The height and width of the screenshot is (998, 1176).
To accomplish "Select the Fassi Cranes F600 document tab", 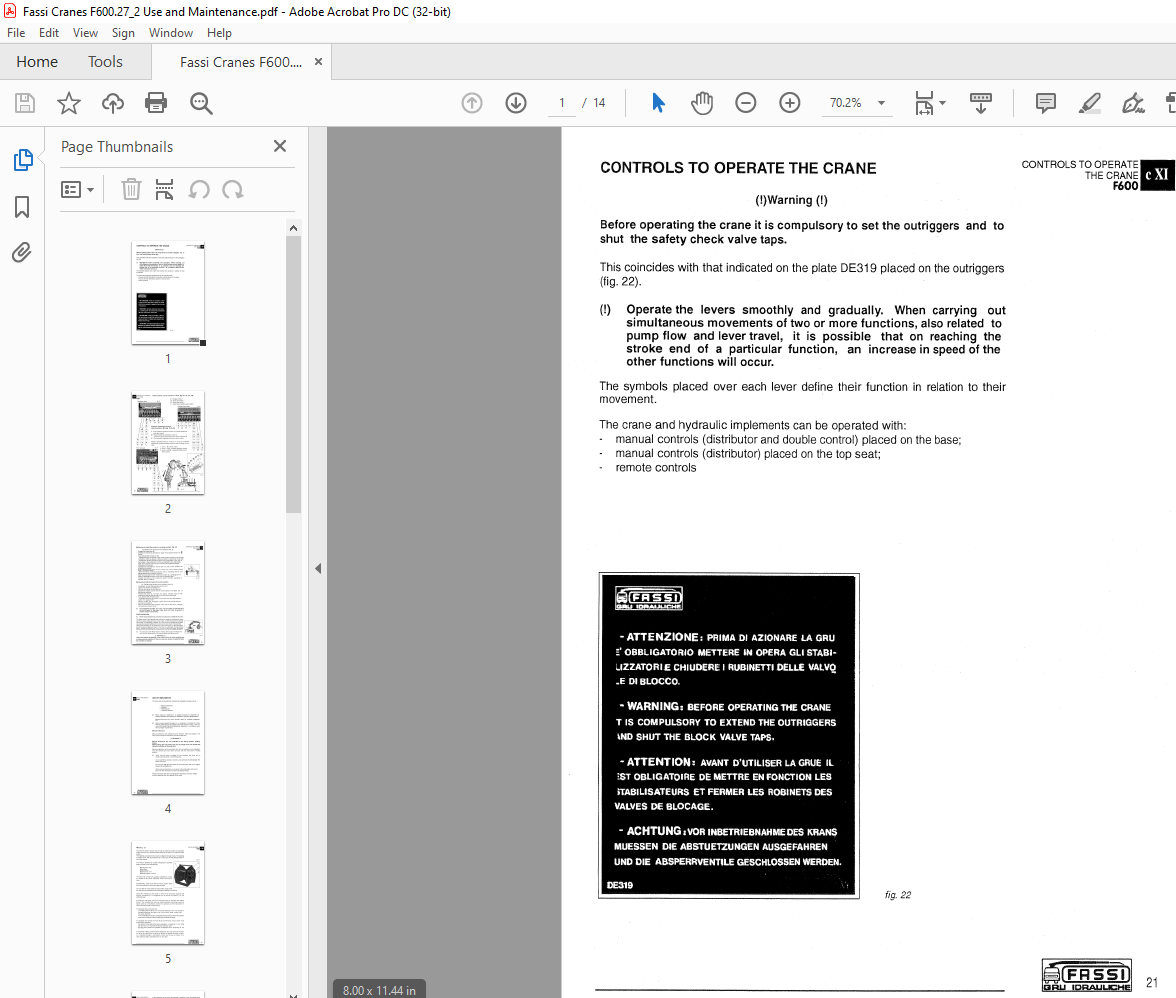I will [241, 62].
